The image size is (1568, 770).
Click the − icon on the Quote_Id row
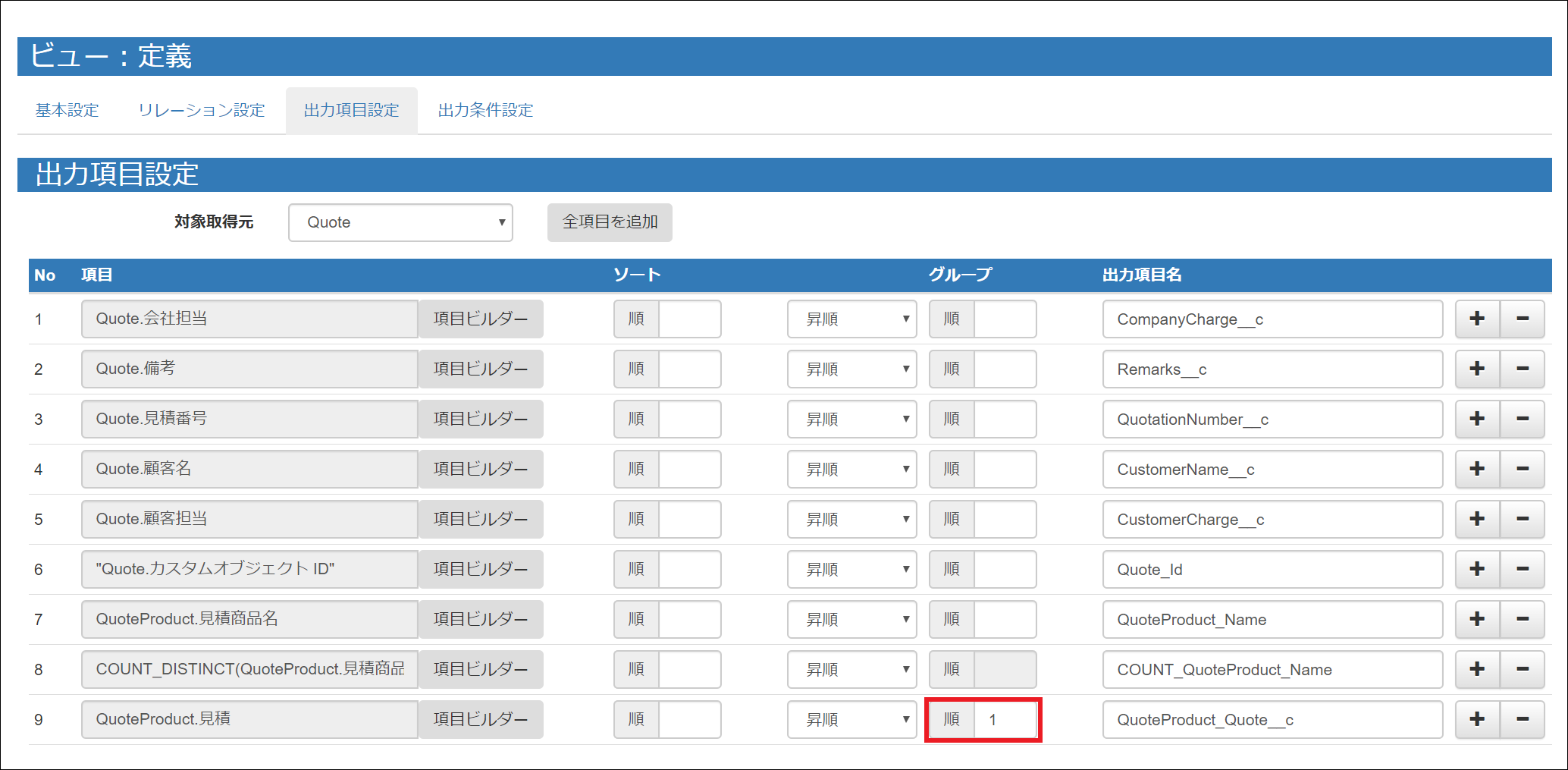pyautogui.click(x=1523, y=569)
